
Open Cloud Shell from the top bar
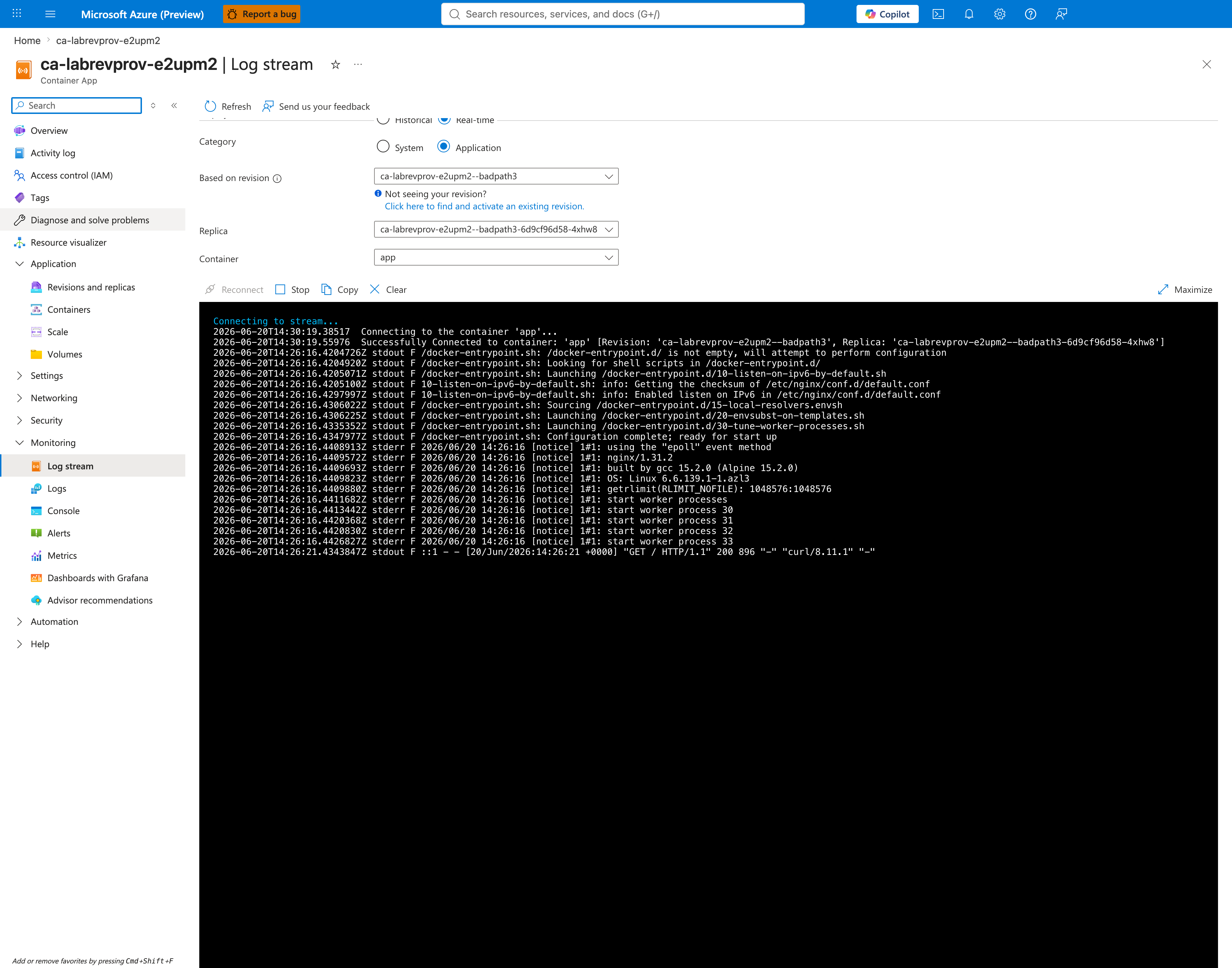tap(938, 14)
